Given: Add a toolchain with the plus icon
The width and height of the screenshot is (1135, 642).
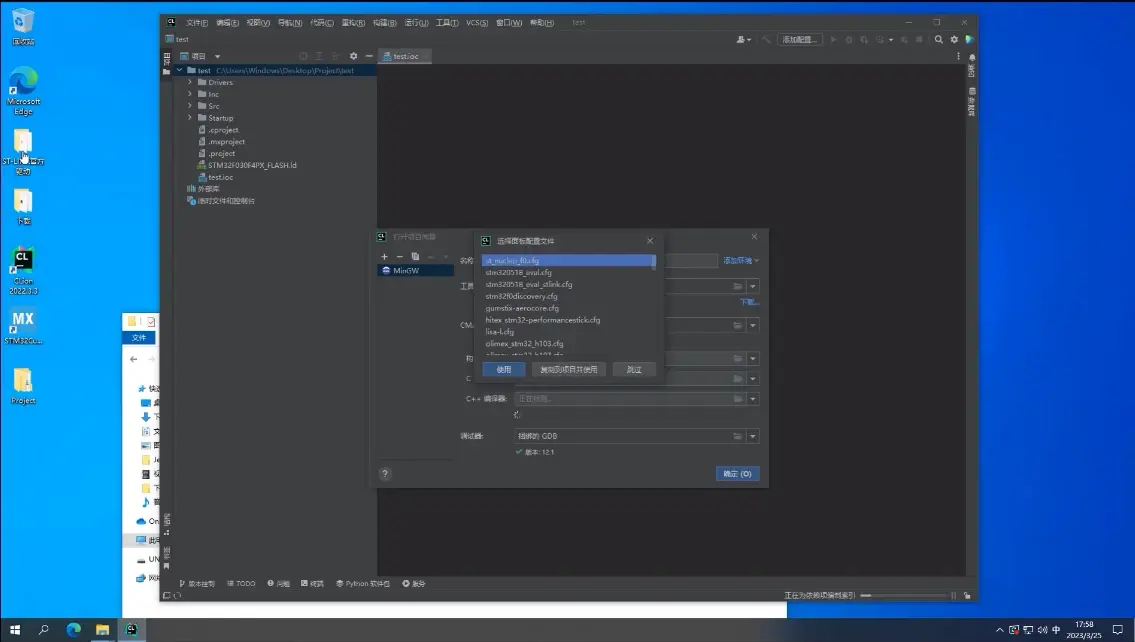Looking at the screenshot, I should tap(384, 257).
